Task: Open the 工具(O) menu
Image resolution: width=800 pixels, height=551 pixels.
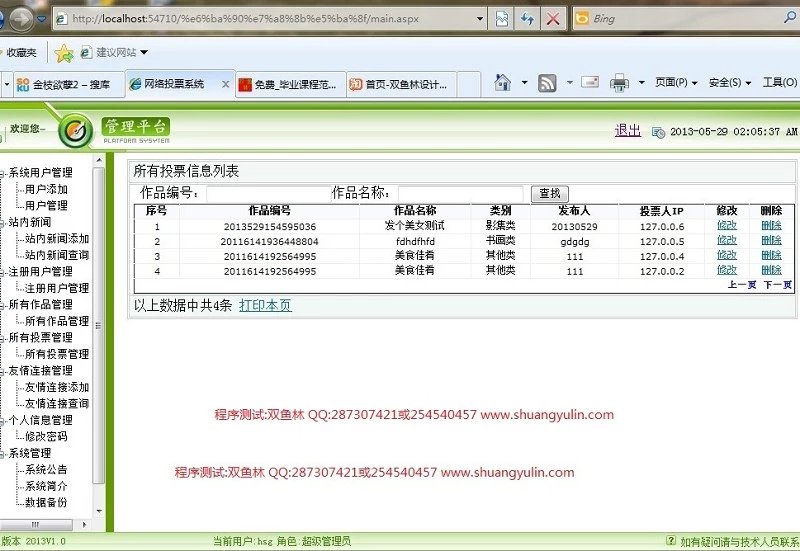Action: 780,82
